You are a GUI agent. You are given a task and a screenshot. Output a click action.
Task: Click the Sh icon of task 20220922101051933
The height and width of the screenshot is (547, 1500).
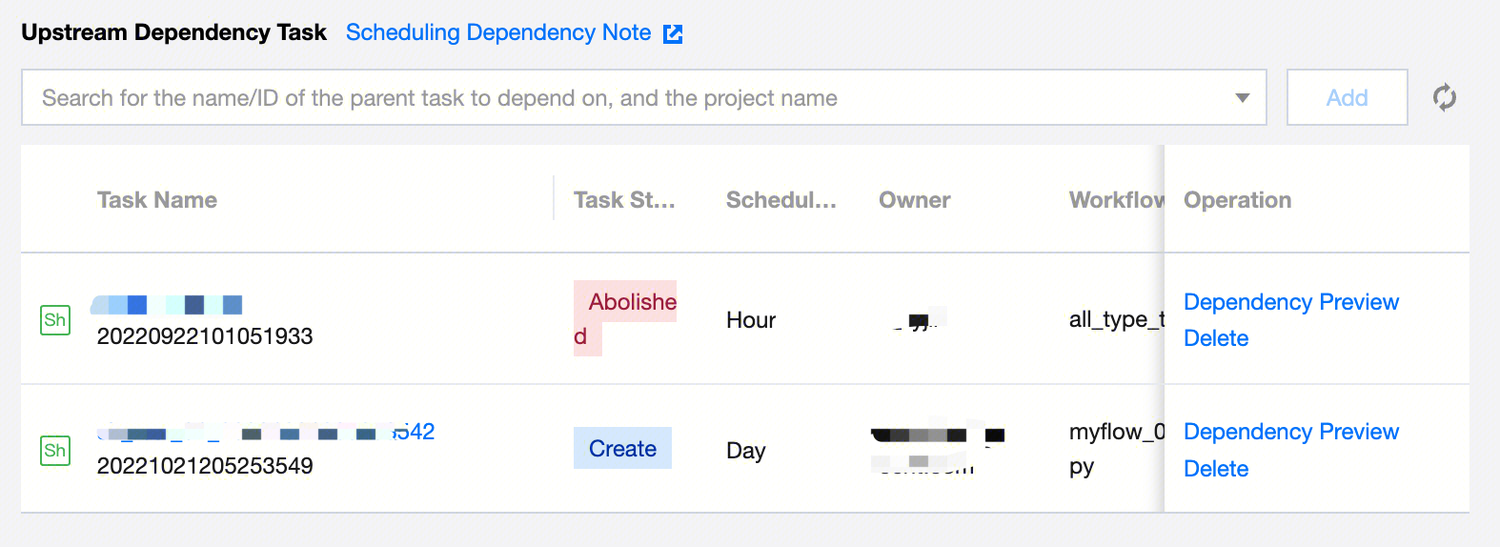click(55, 320)
